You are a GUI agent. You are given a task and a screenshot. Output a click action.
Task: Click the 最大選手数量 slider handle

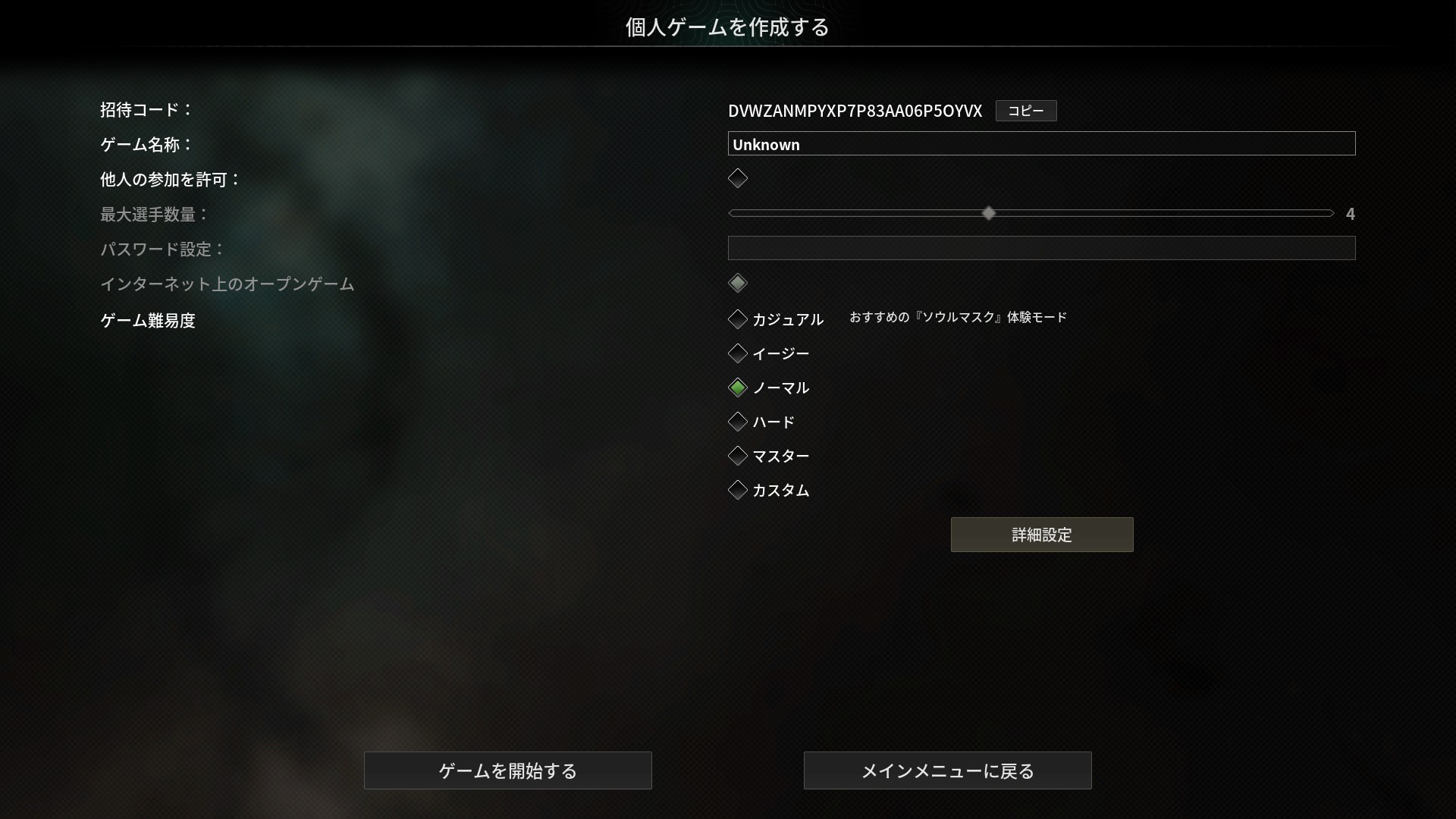(988, 214)
